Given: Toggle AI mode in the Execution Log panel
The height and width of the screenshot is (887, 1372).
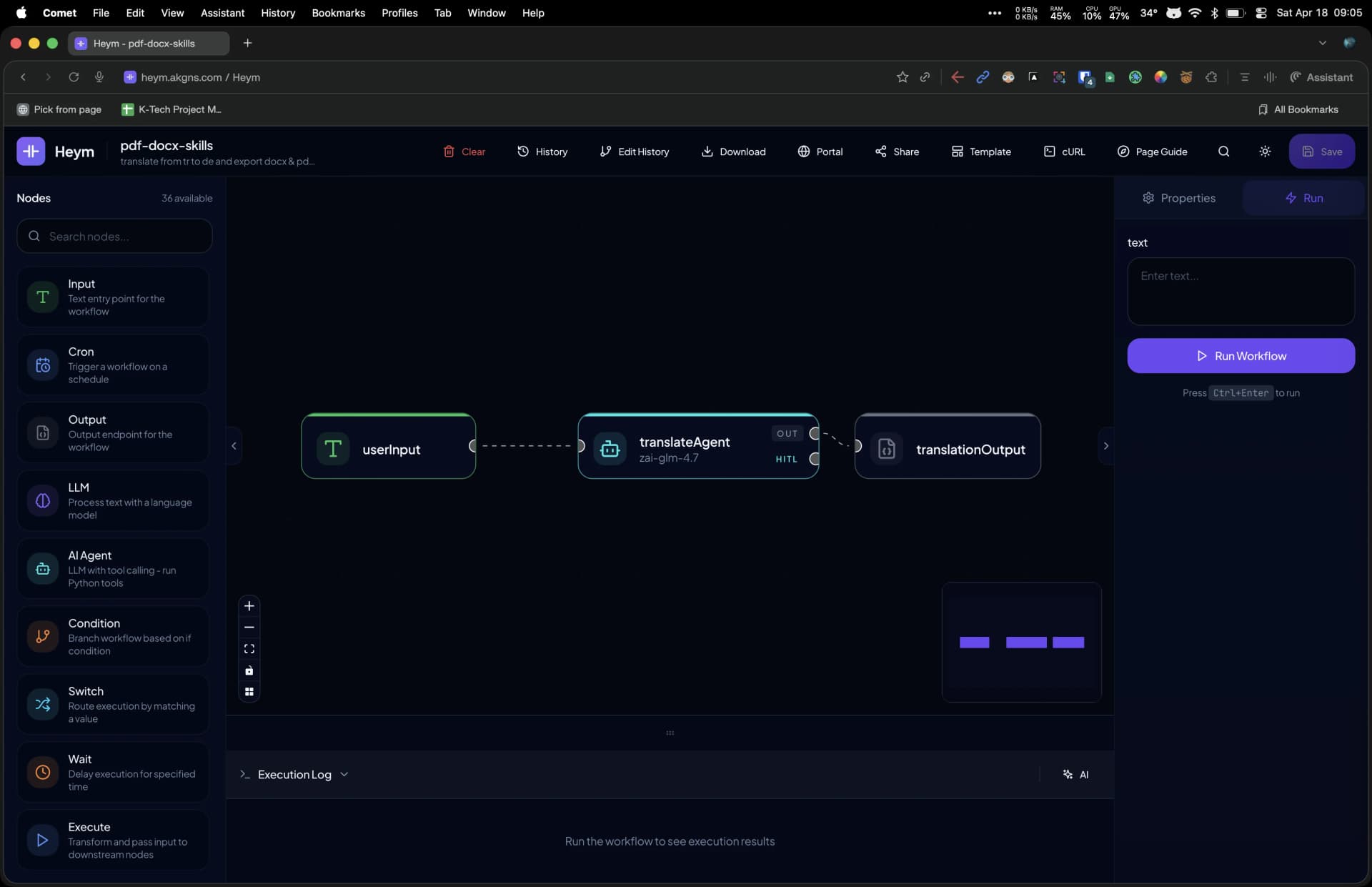Looking at the screenshot, I should pos(1075,774).
